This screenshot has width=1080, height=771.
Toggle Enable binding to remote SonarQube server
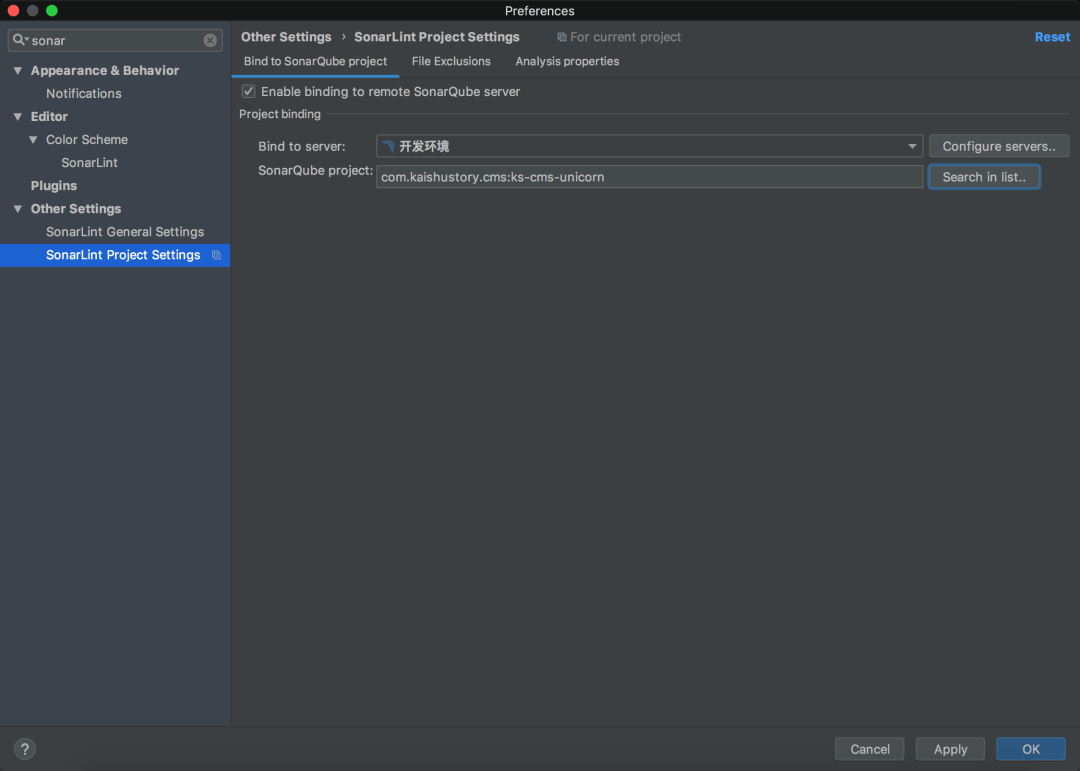[249, 92]
